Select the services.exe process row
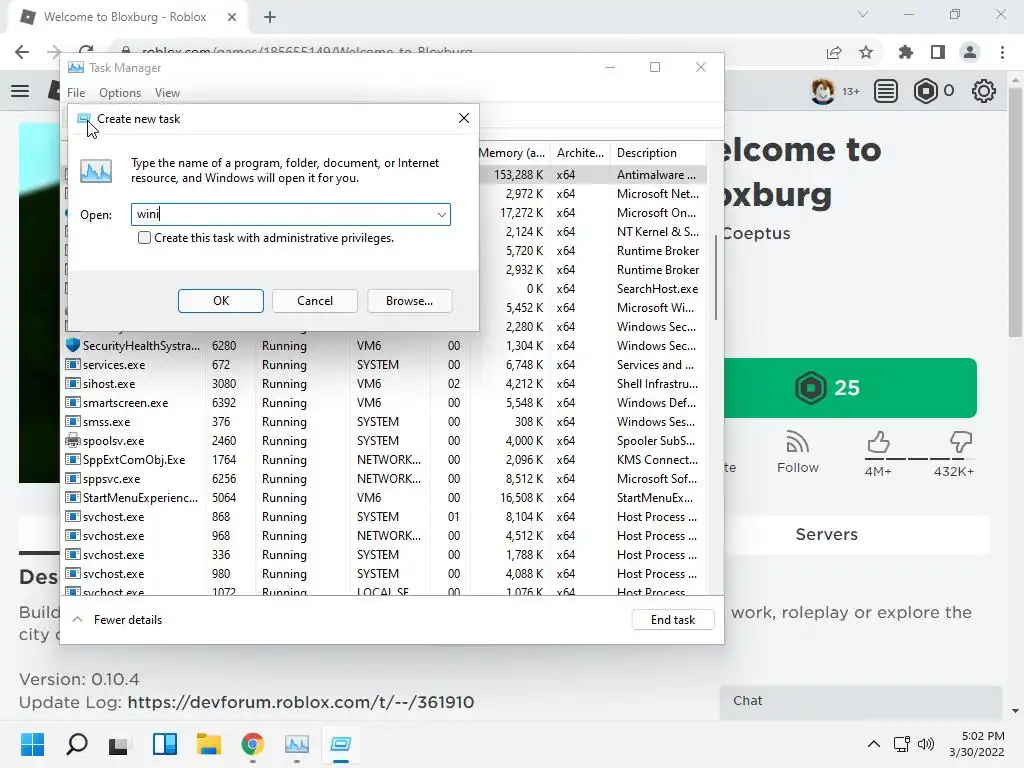This screenshot has width=1024, height=768. (x=385, y=365)
